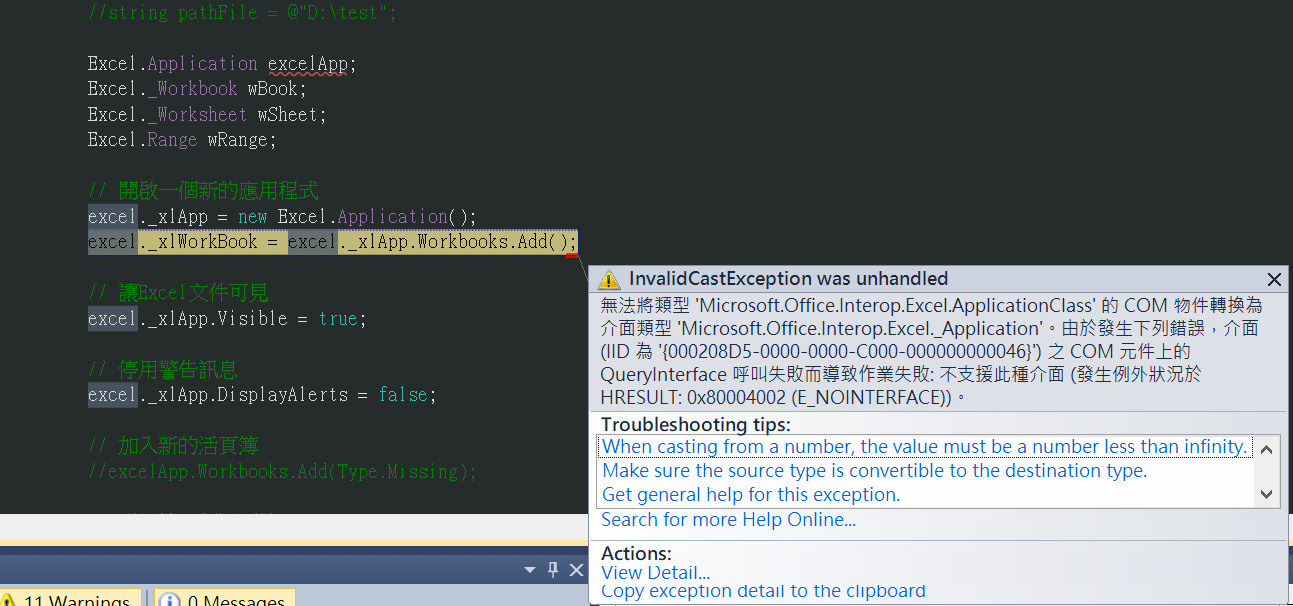Click the 'Excel._Worksheet wSheet;' line
Viewport: 1293px width, 606px height.
coord(207,115)
